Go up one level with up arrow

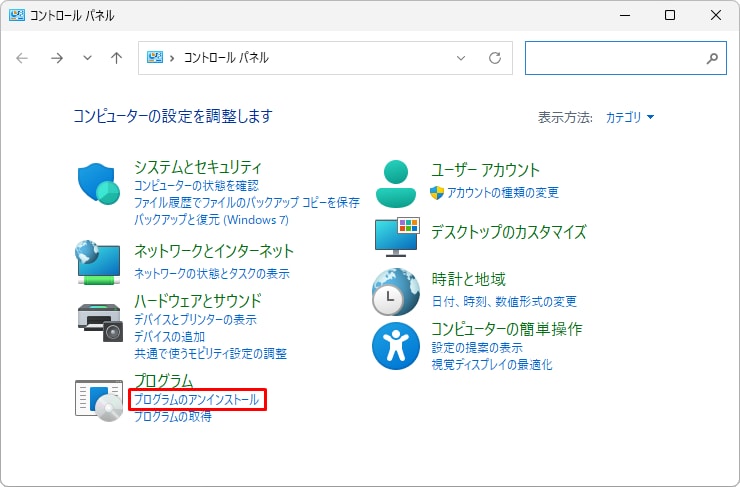[x=116, y=58]
